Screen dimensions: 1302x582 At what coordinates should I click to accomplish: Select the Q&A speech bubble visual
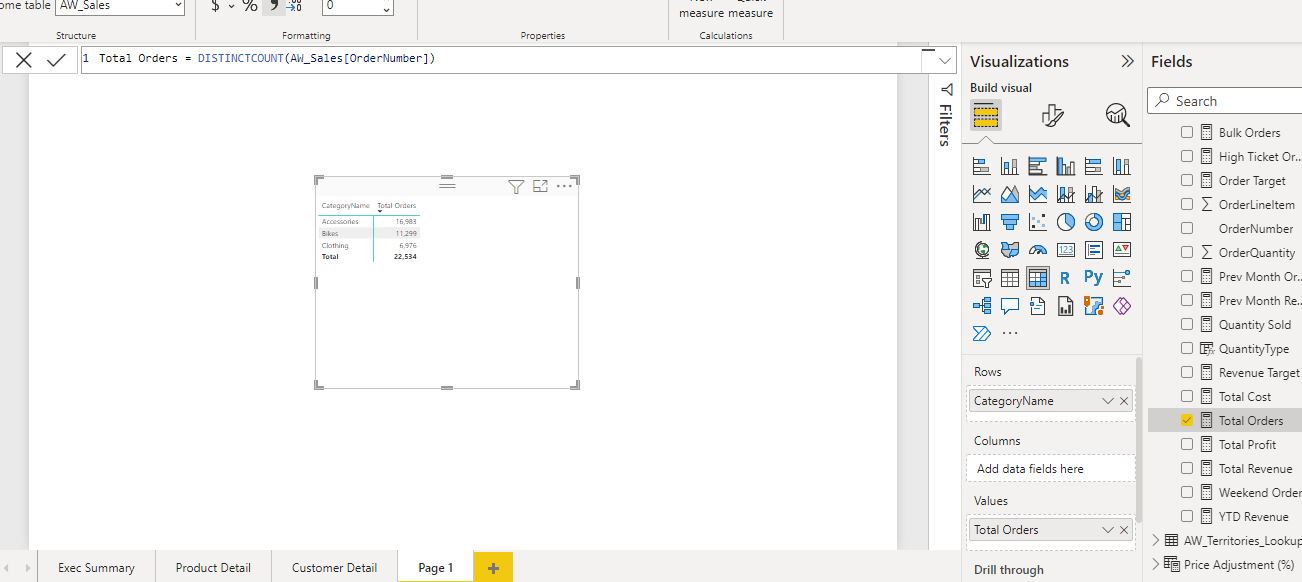click(x=1010, y=306)
